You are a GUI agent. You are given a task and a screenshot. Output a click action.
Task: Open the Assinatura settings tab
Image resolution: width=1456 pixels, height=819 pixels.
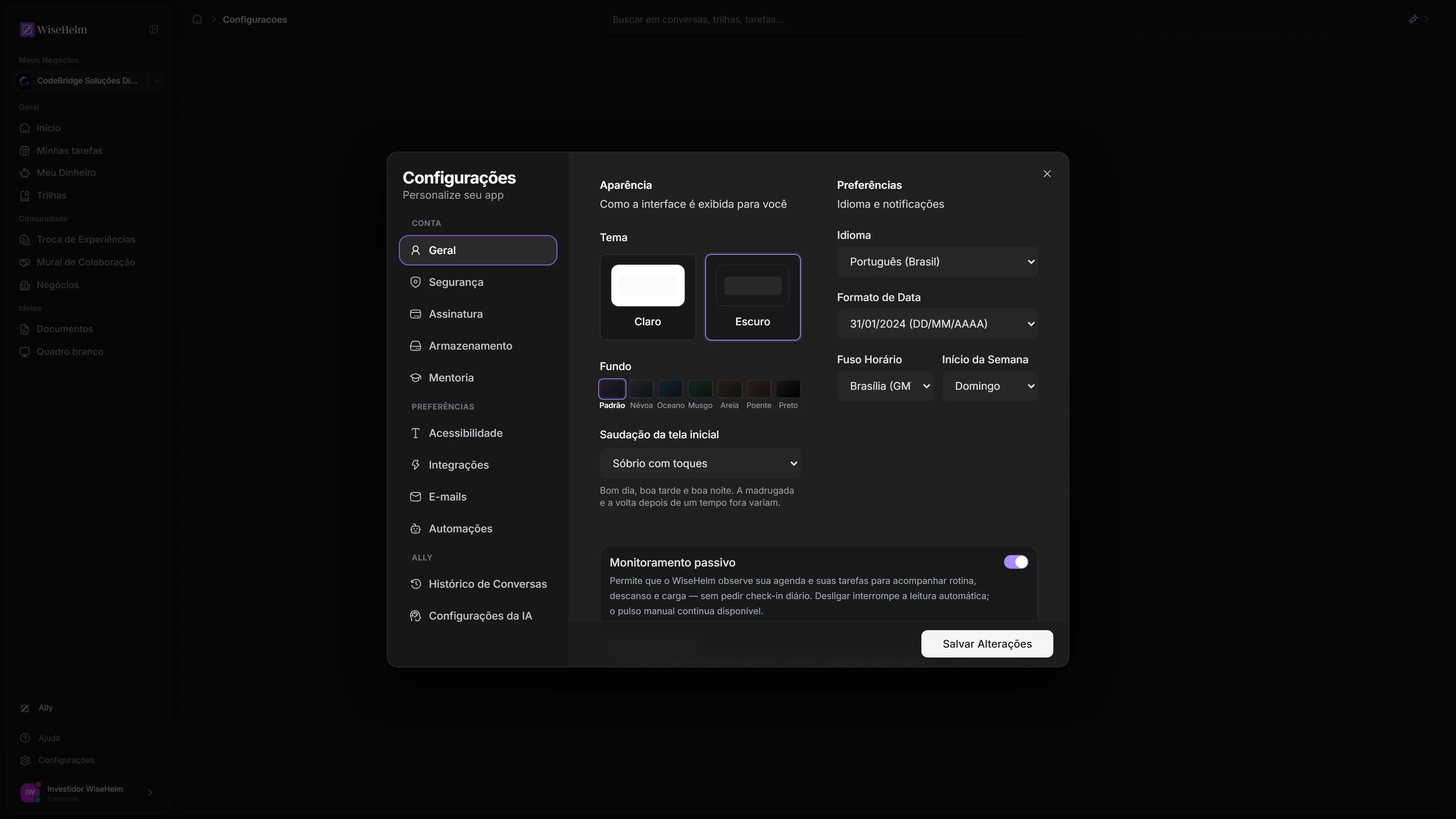(478, 314)
